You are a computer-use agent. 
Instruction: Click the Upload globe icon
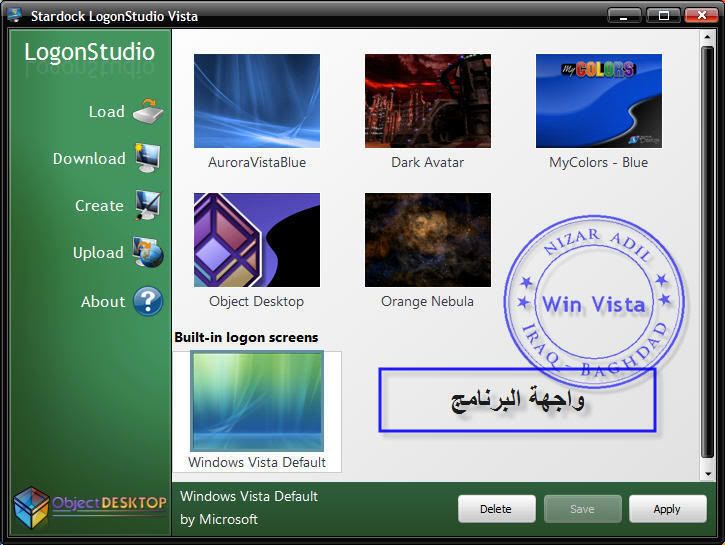point(148,252)
